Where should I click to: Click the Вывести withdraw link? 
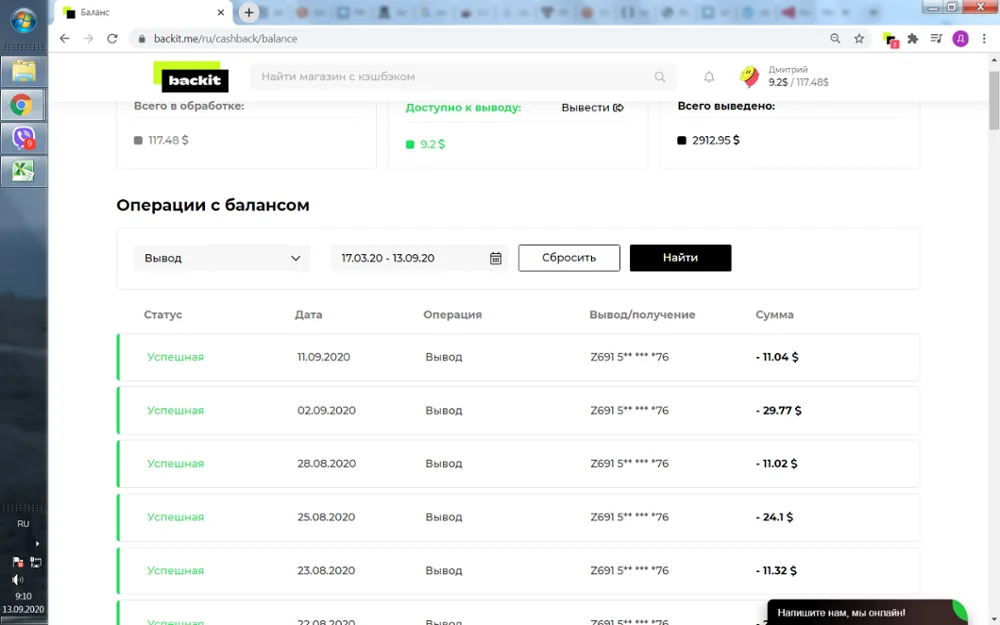tap(592, 108)
